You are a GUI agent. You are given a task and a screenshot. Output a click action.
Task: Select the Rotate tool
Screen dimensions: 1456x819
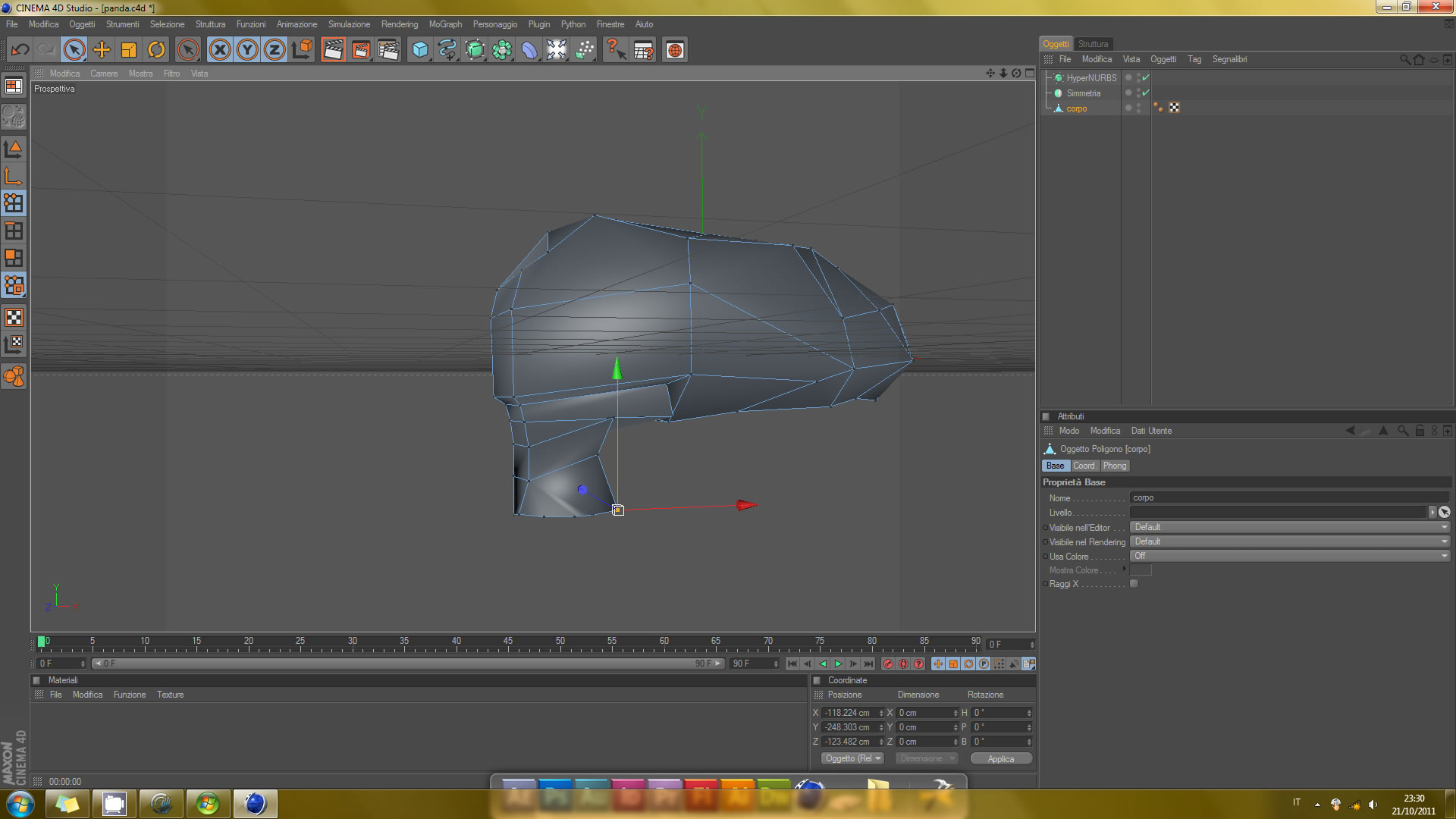coord(156,50)
